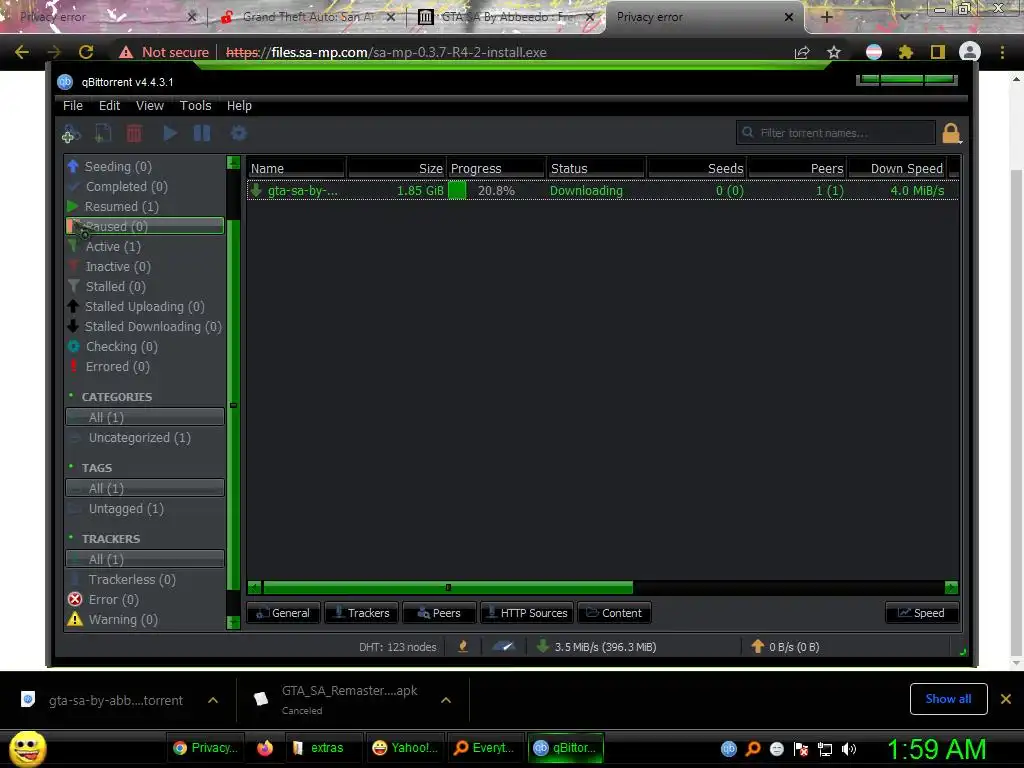Viewport: 1024px width, 768px height.
Task: Sort torrents by Down Speed column header
Action: [897, 168]
